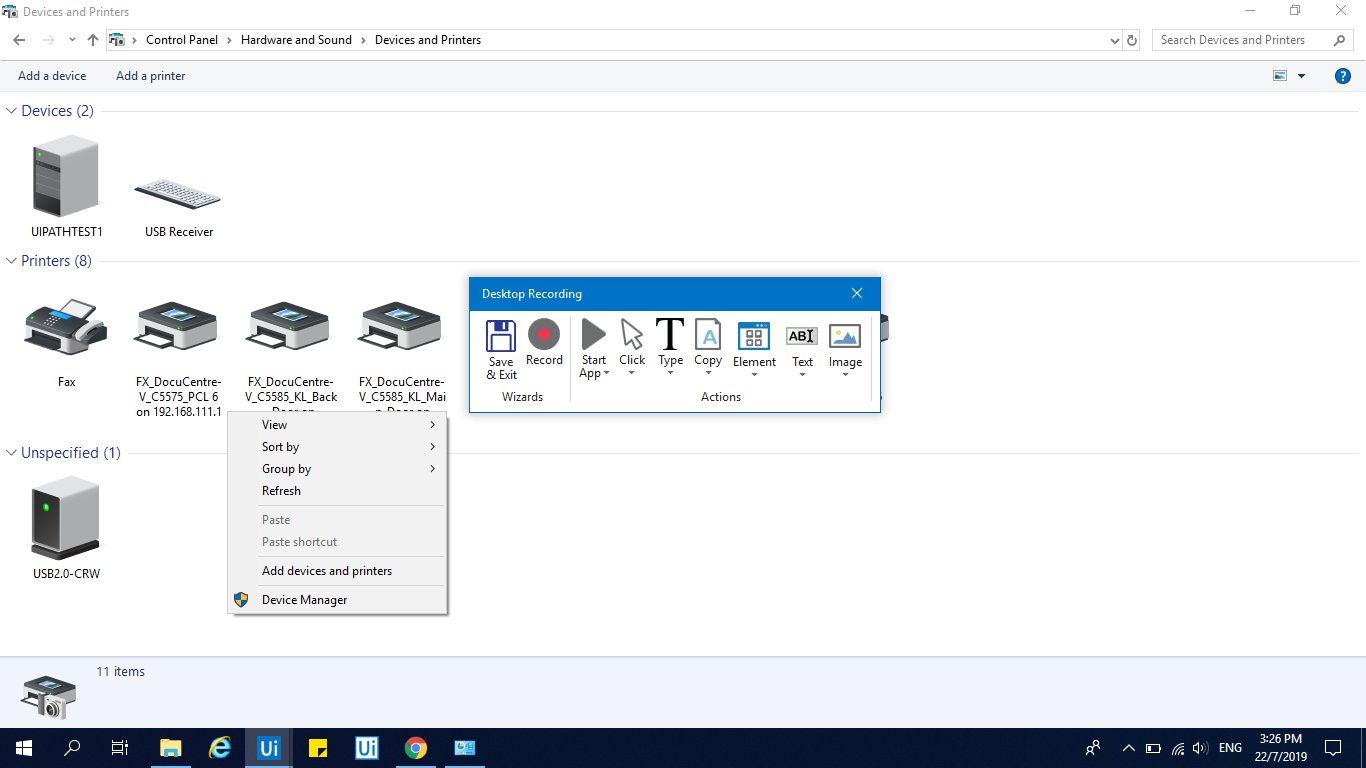Screen dimensions: 1366x768
Task: Go back using the Back arrow
Action: point(19,40)
